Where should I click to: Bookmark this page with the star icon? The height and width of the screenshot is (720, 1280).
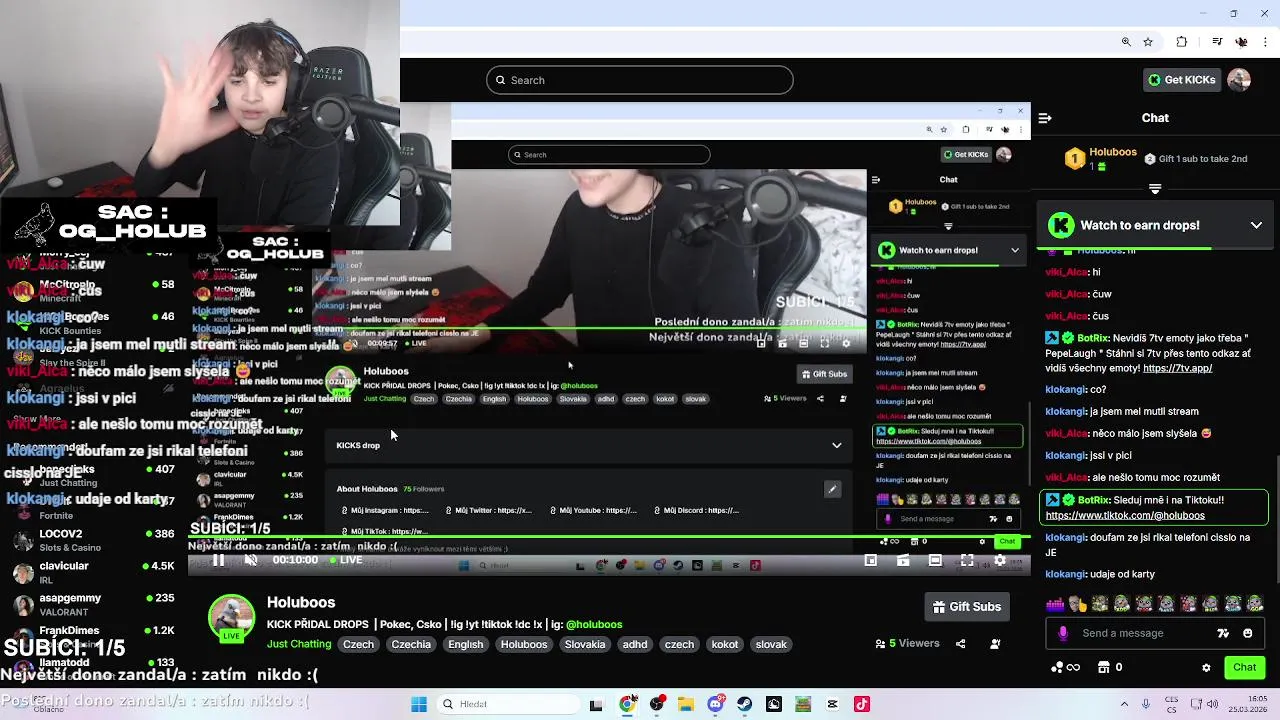[1148, 42]
